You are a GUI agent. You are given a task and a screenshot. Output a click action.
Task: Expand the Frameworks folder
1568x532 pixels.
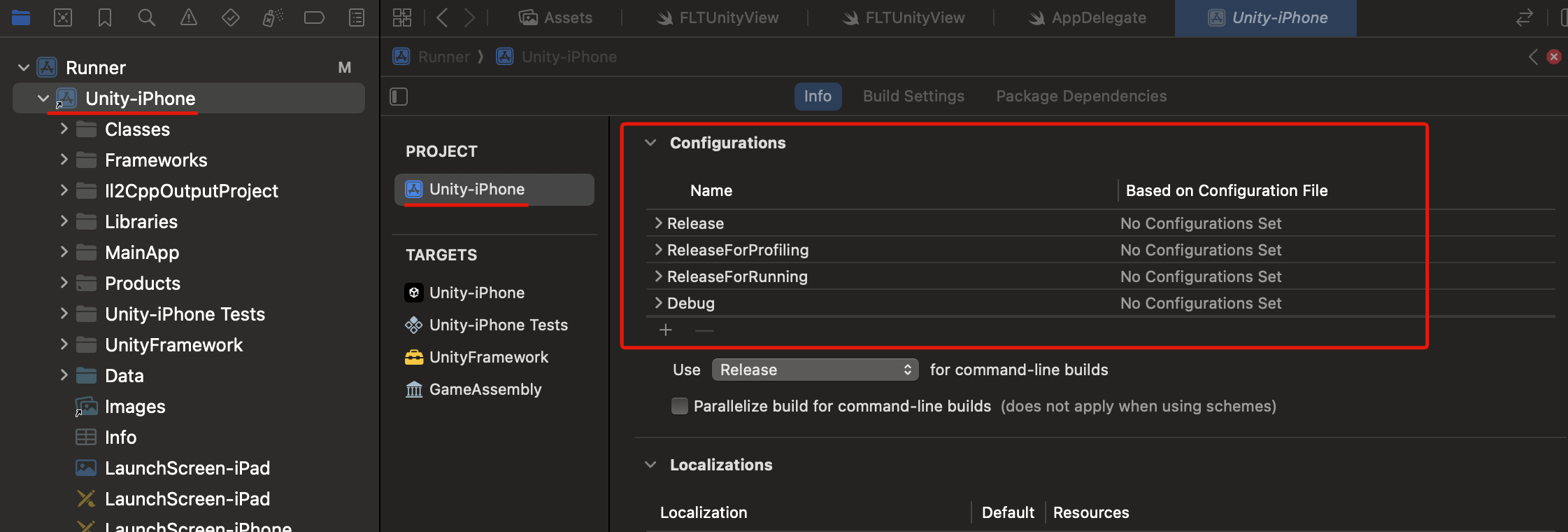(x=64, y=160)
